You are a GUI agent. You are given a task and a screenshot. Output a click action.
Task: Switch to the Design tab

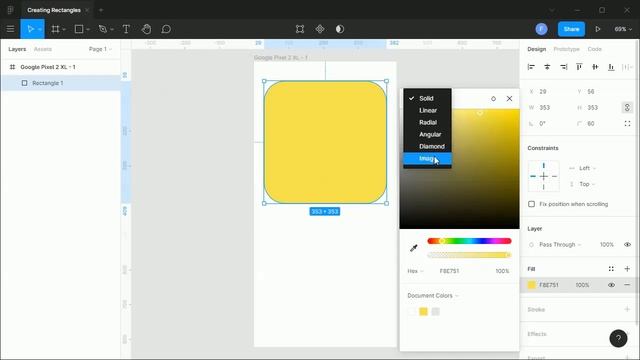pyautogui.click(x=536, y=49)
